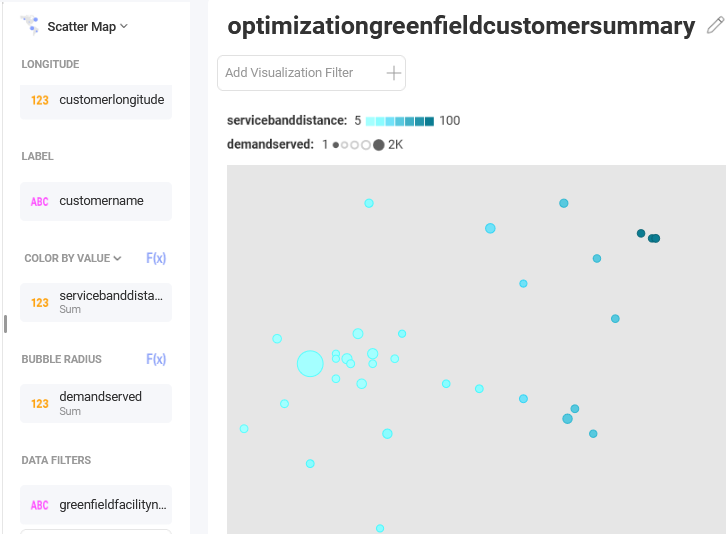Click the largest bubble on the map
Image resolution: width=726 pixels, height=534 pixels.
click(310, 364)
